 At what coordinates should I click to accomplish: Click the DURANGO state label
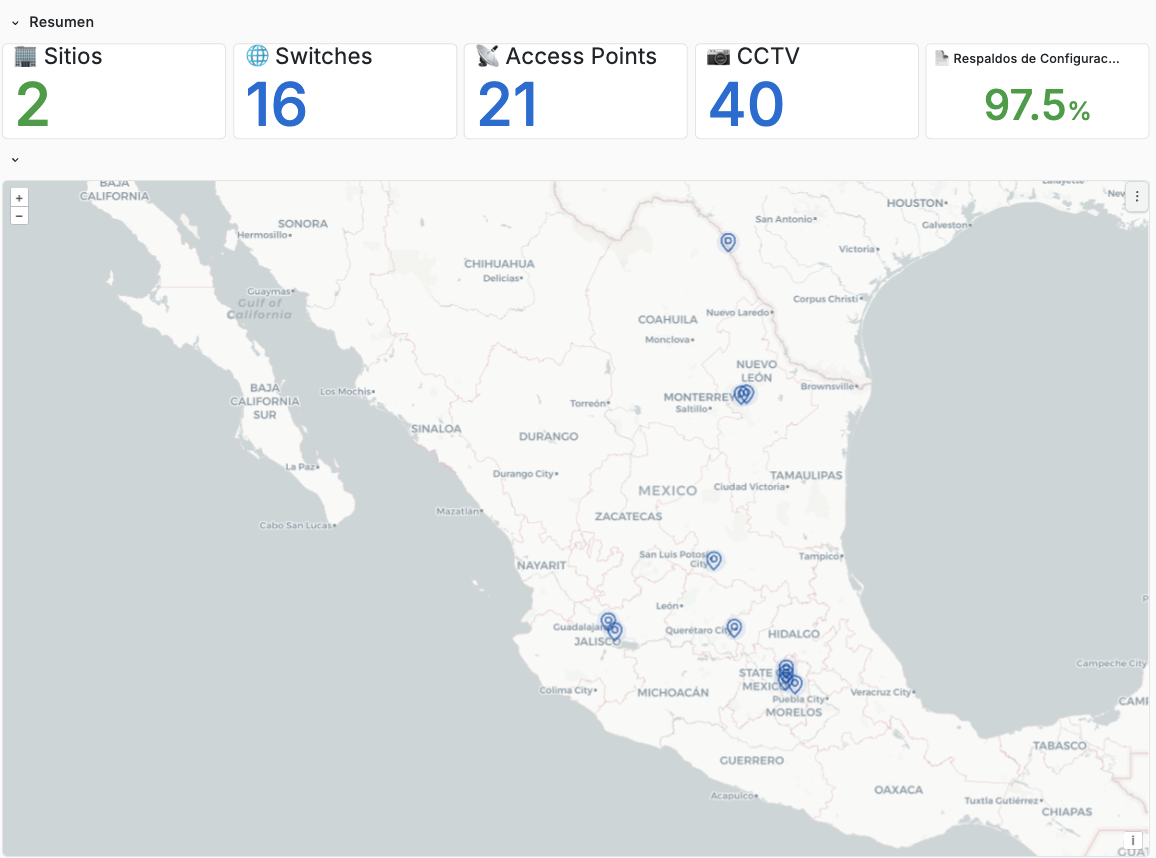pyautogui.click(x=549, y=436)
